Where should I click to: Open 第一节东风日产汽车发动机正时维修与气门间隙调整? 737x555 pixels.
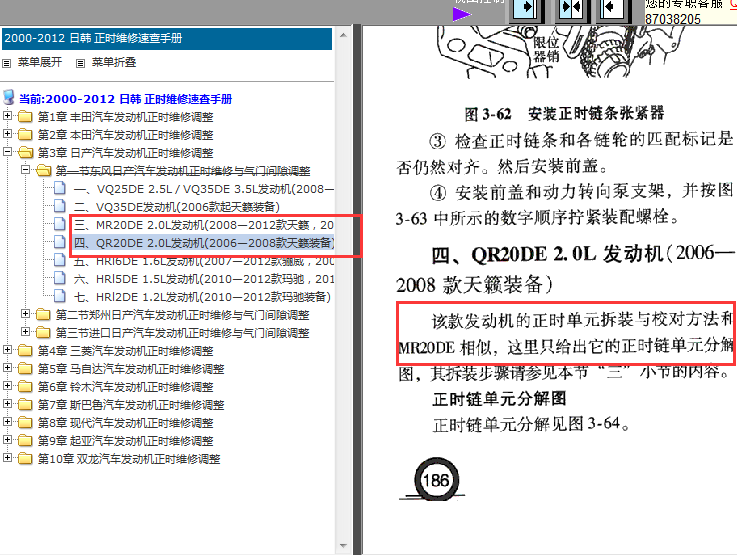coord(183,171)
